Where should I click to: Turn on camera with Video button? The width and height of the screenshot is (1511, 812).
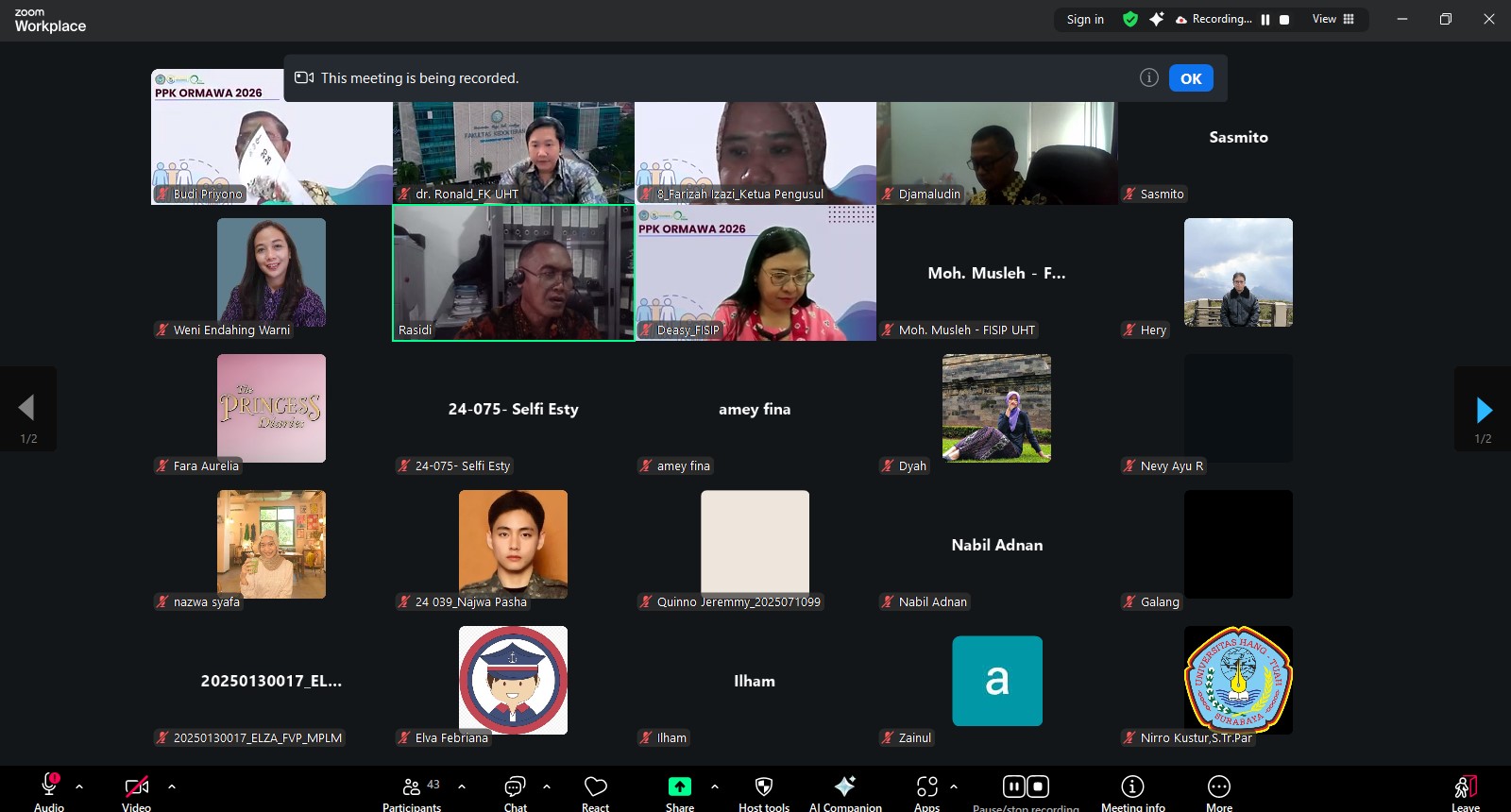(136, 787)
